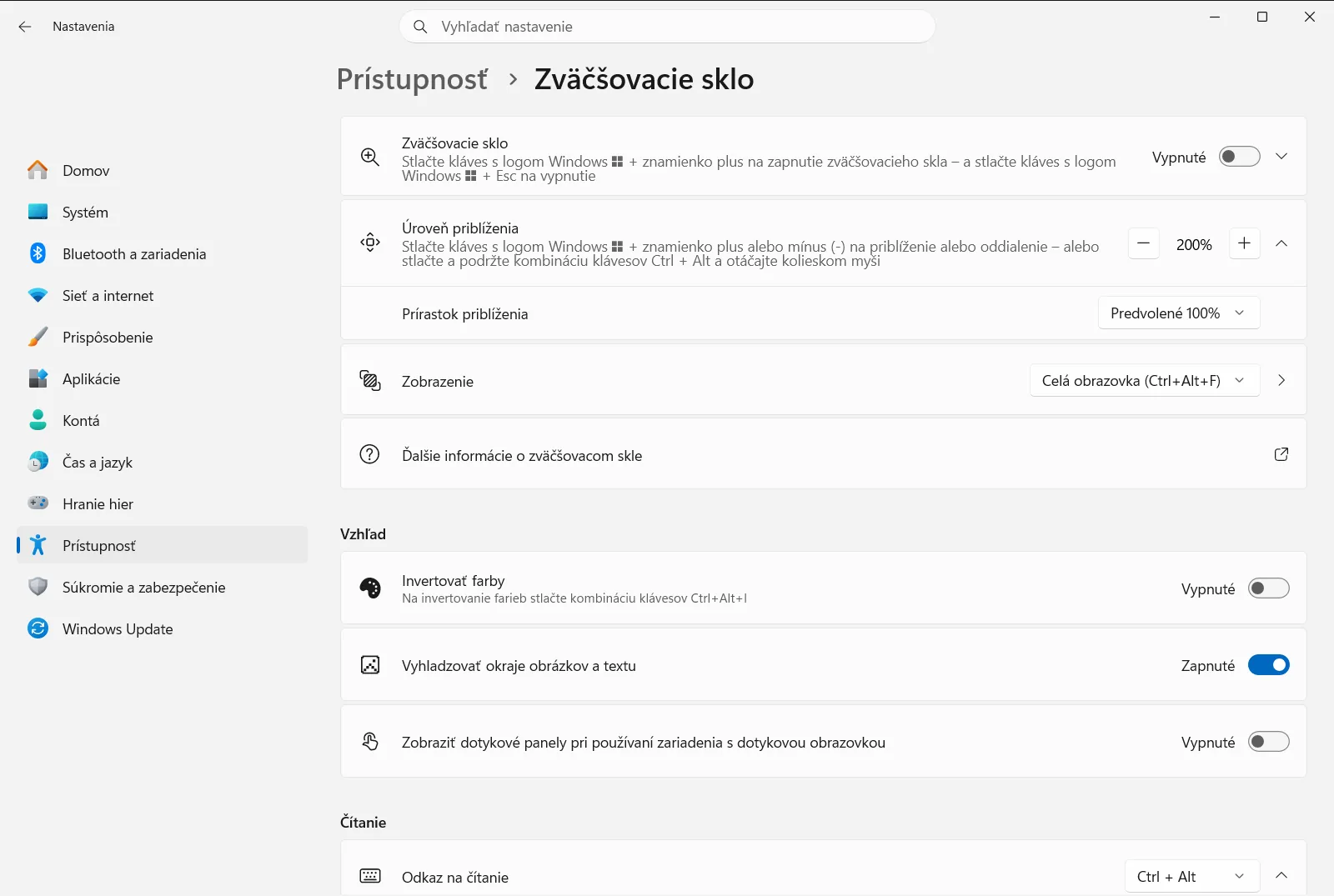The width and height of the screenshot is (1334, 896).
Task: Collapse the Odkaz na čítanie section chevron
Action: tap(1281, 875)
